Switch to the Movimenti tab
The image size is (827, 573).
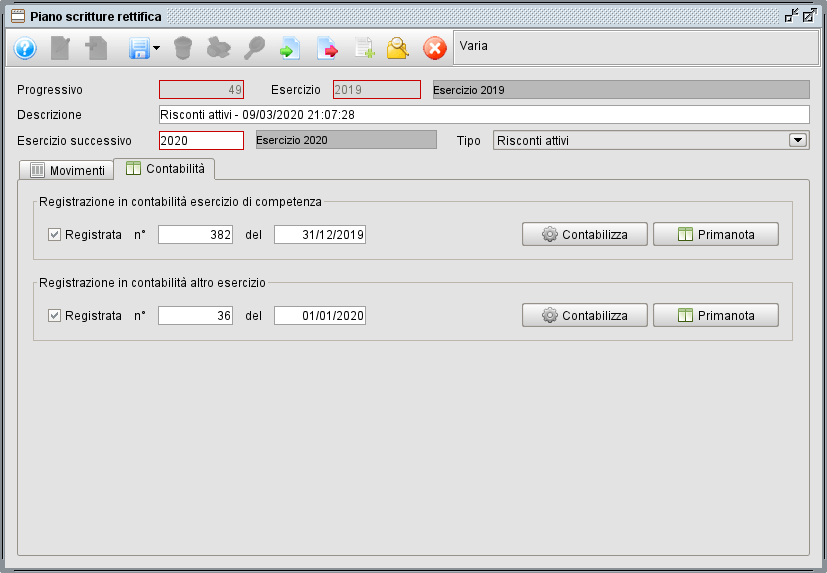click(66, 170)
